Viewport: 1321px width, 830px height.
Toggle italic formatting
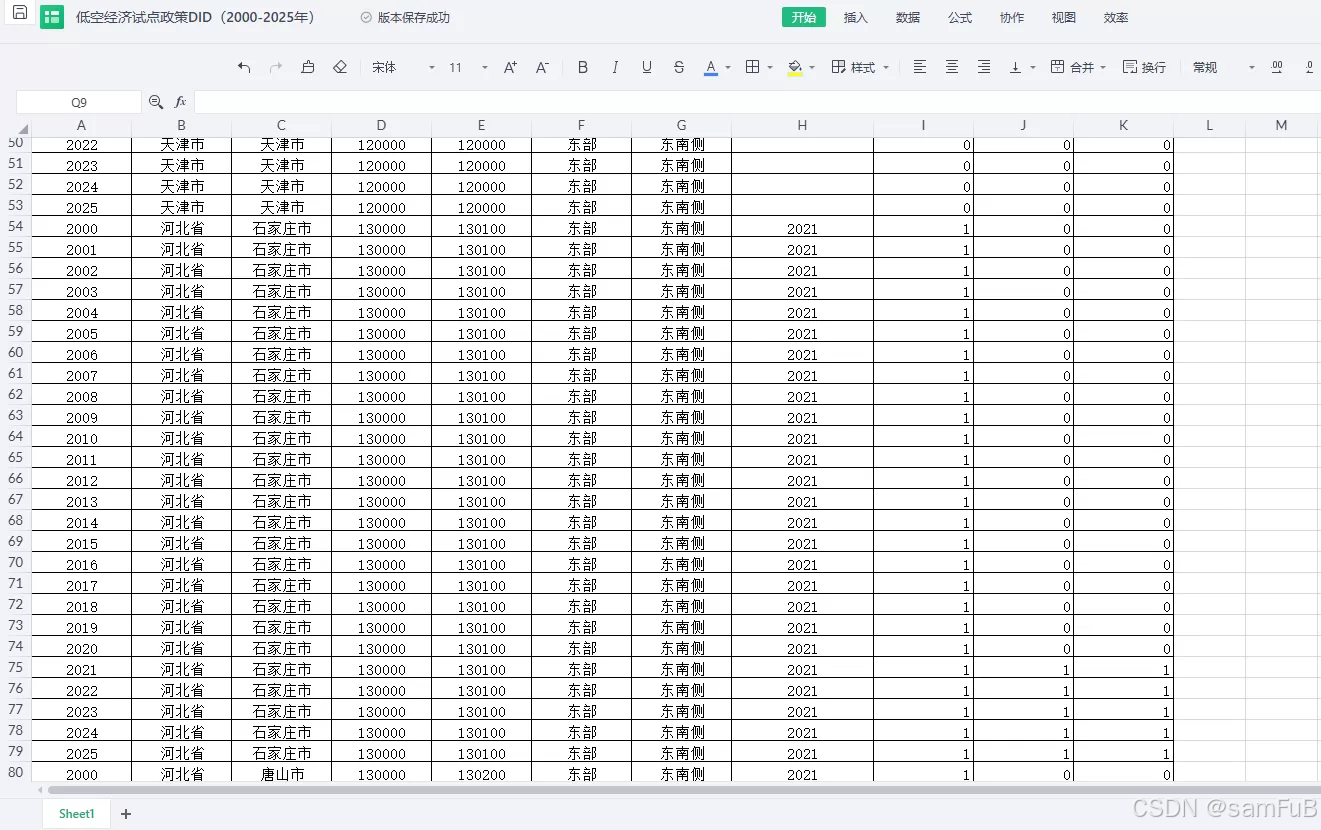tap(615, 67)
